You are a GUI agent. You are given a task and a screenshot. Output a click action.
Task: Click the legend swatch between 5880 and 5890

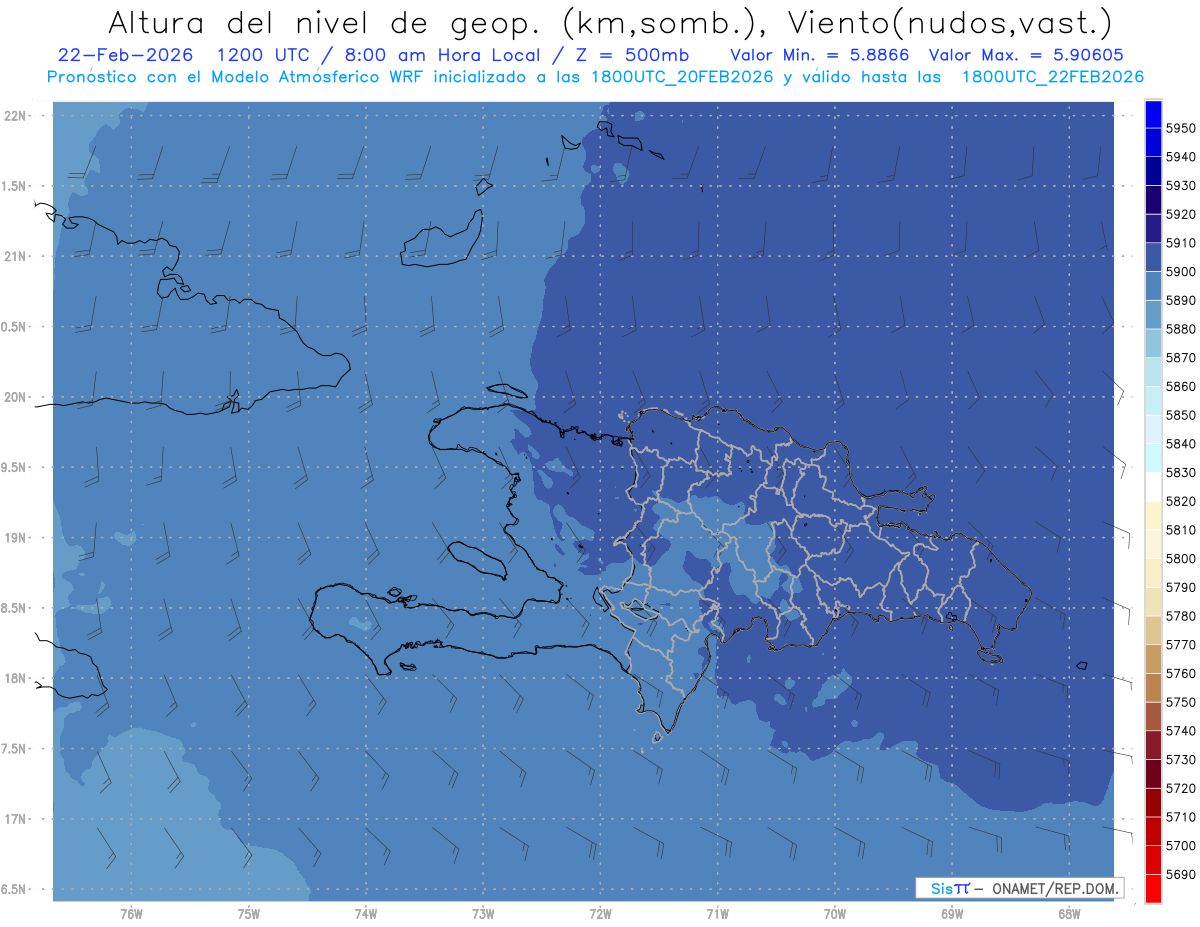click(1153, 314)
